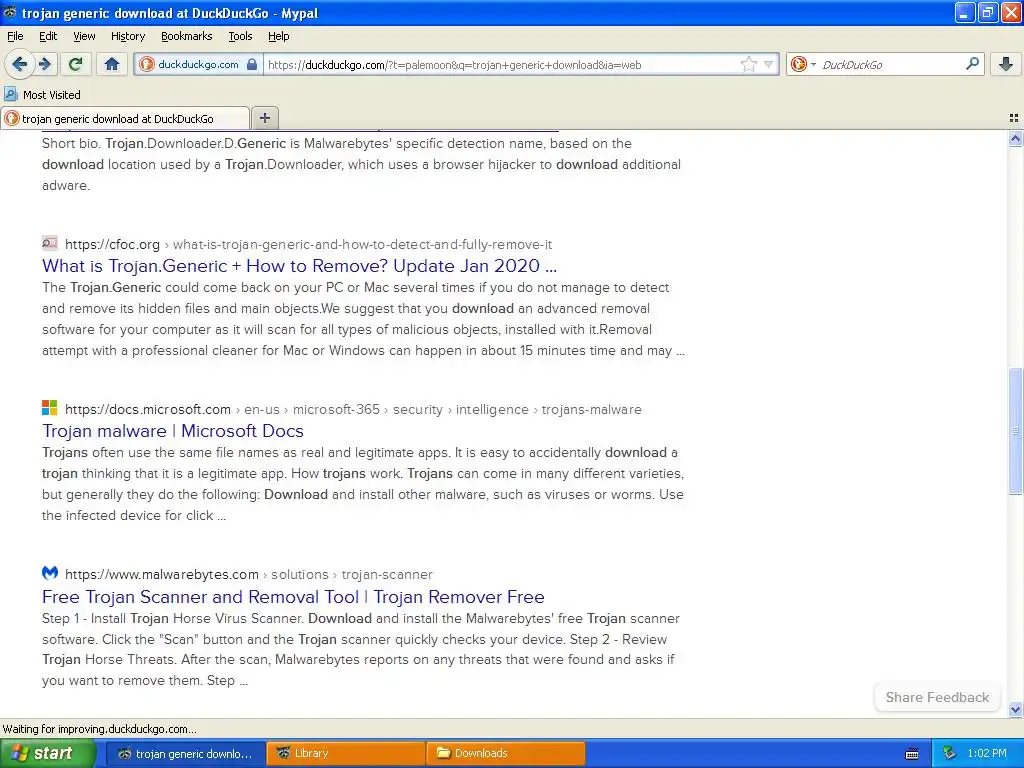Viewport: 1024px width, 768px height.
Task: Open the Home page icon
Action: coord(112,64)
